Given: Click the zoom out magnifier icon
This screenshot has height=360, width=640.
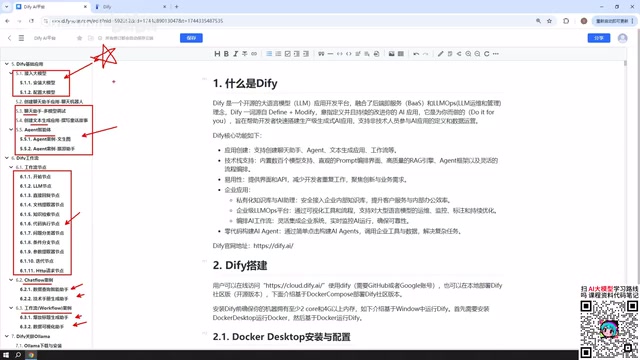Looking at the screenshot, I should 477,54.
